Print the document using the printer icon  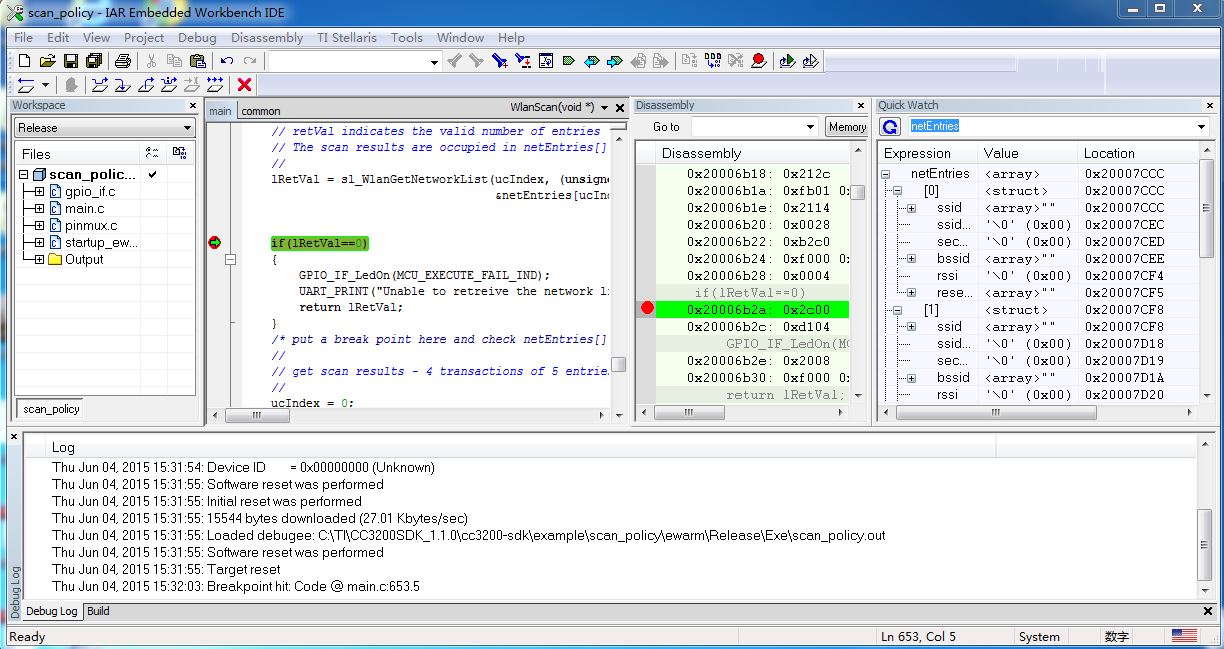tap(122, 61)
